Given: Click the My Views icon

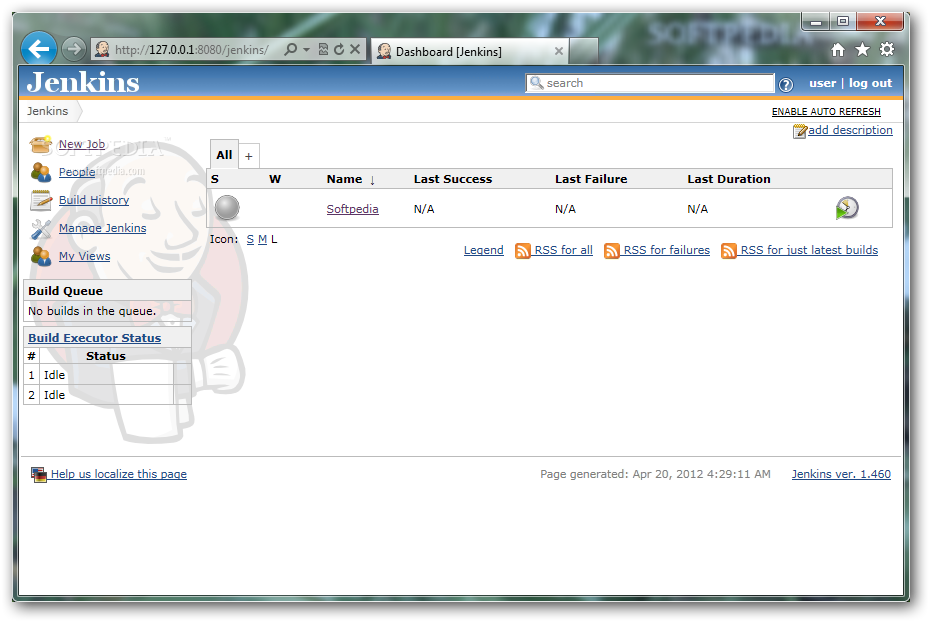Looking at the screenshot, I should [x=41, y=256].
